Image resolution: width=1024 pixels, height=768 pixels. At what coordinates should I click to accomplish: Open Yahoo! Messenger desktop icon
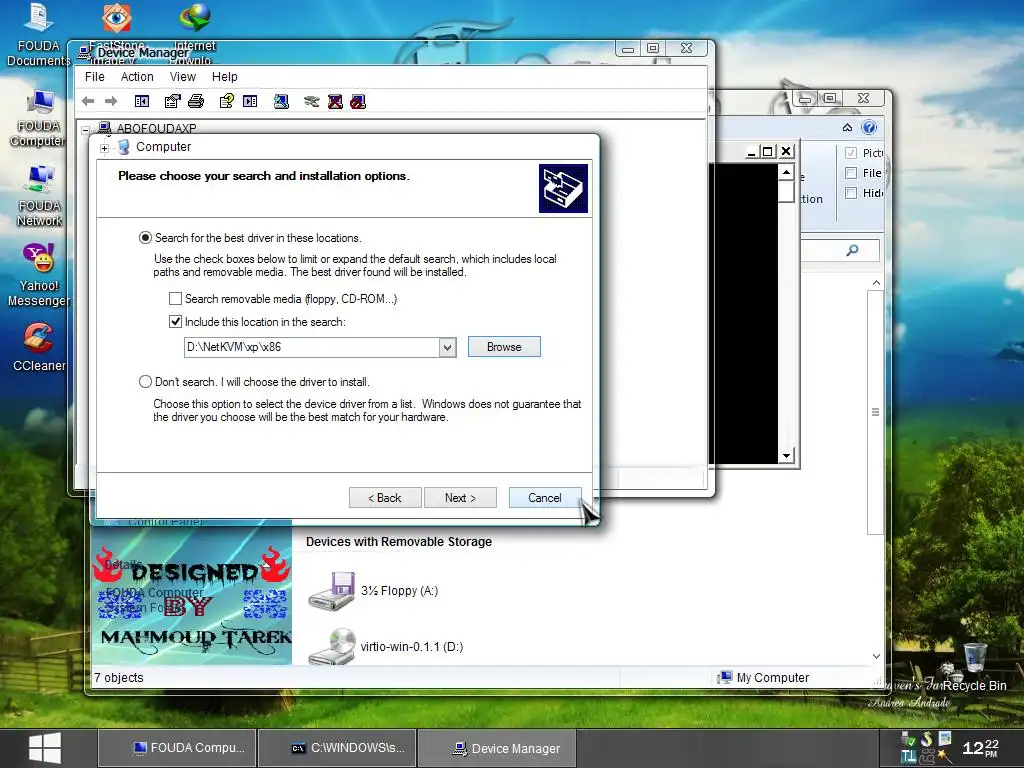click(x=39, y=274)
